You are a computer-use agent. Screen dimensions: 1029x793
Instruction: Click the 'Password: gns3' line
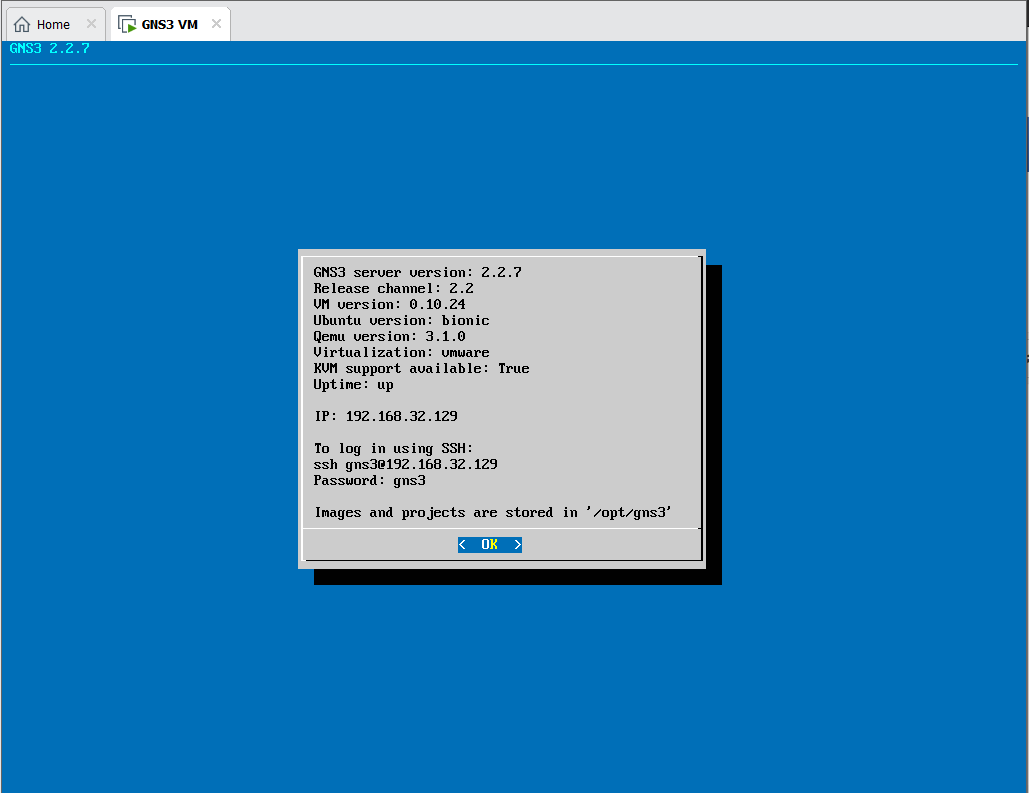click(x=369, y=481)
